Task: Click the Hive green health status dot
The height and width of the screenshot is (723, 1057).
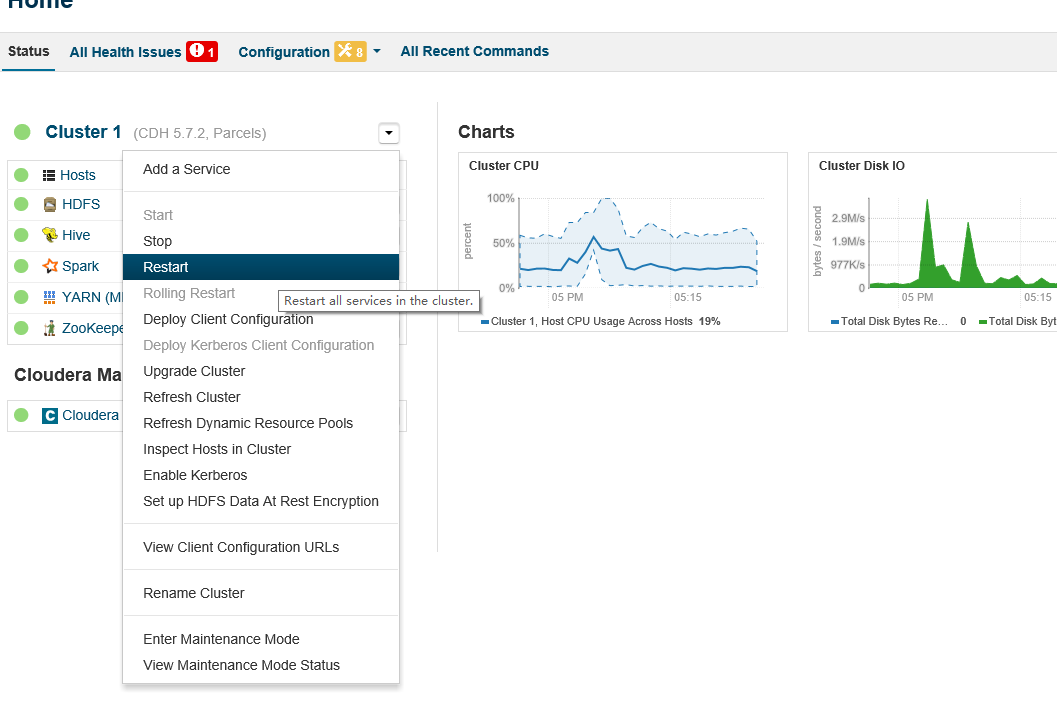Action: [22, 235]
